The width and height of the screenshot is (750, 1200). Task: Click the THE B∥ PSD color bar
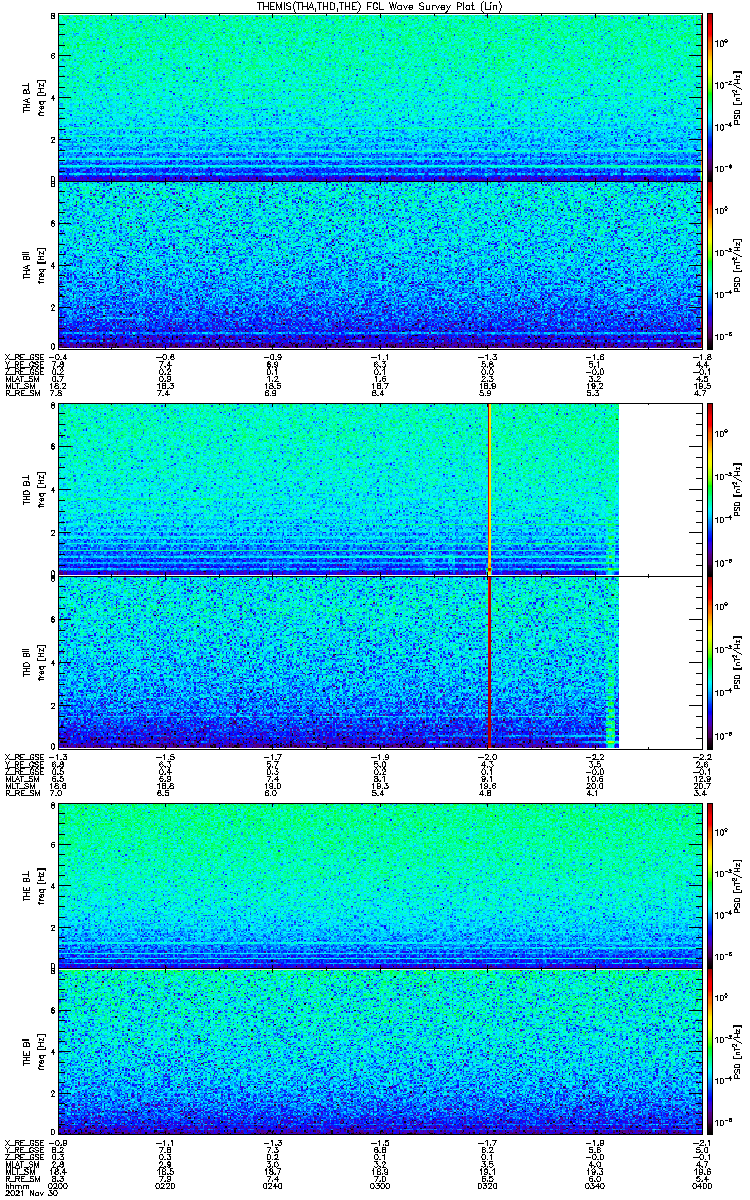pyautogui.click(x=710, y=1052)
